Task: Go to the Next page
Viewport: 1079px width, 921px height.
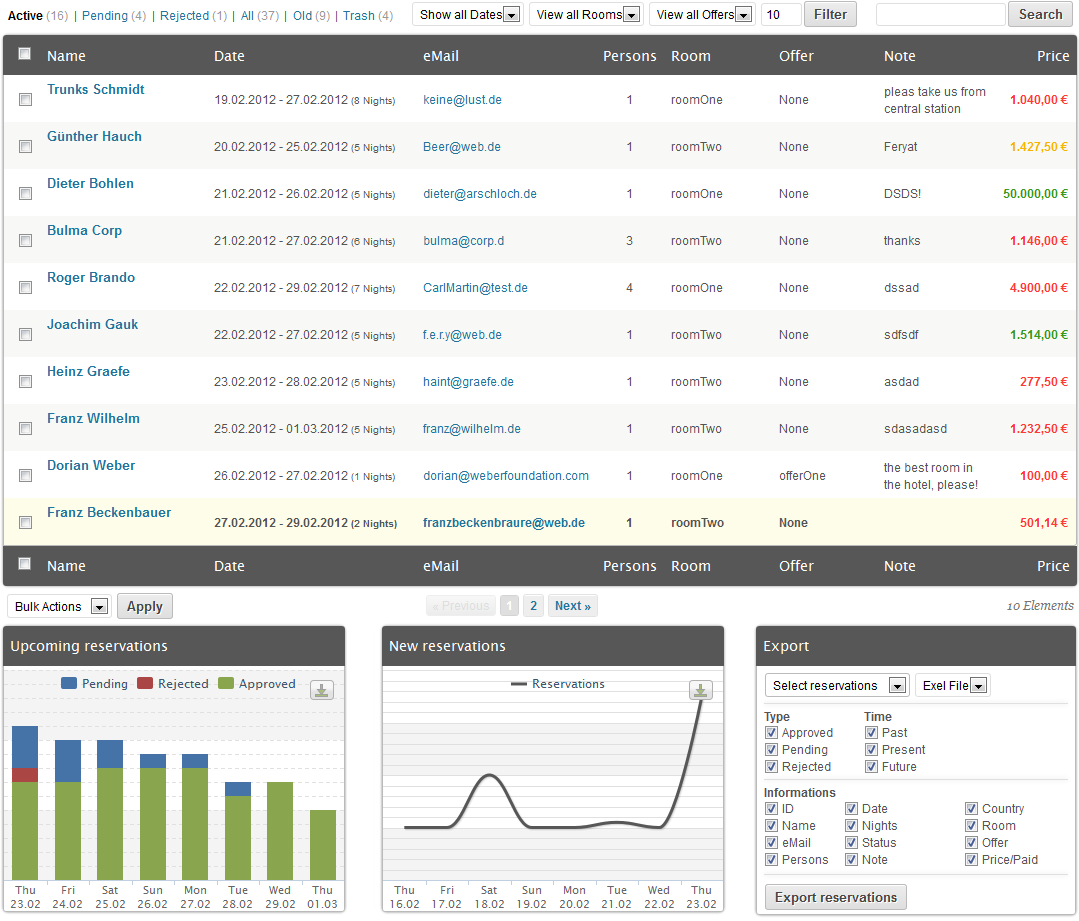Action: [572, 606]
